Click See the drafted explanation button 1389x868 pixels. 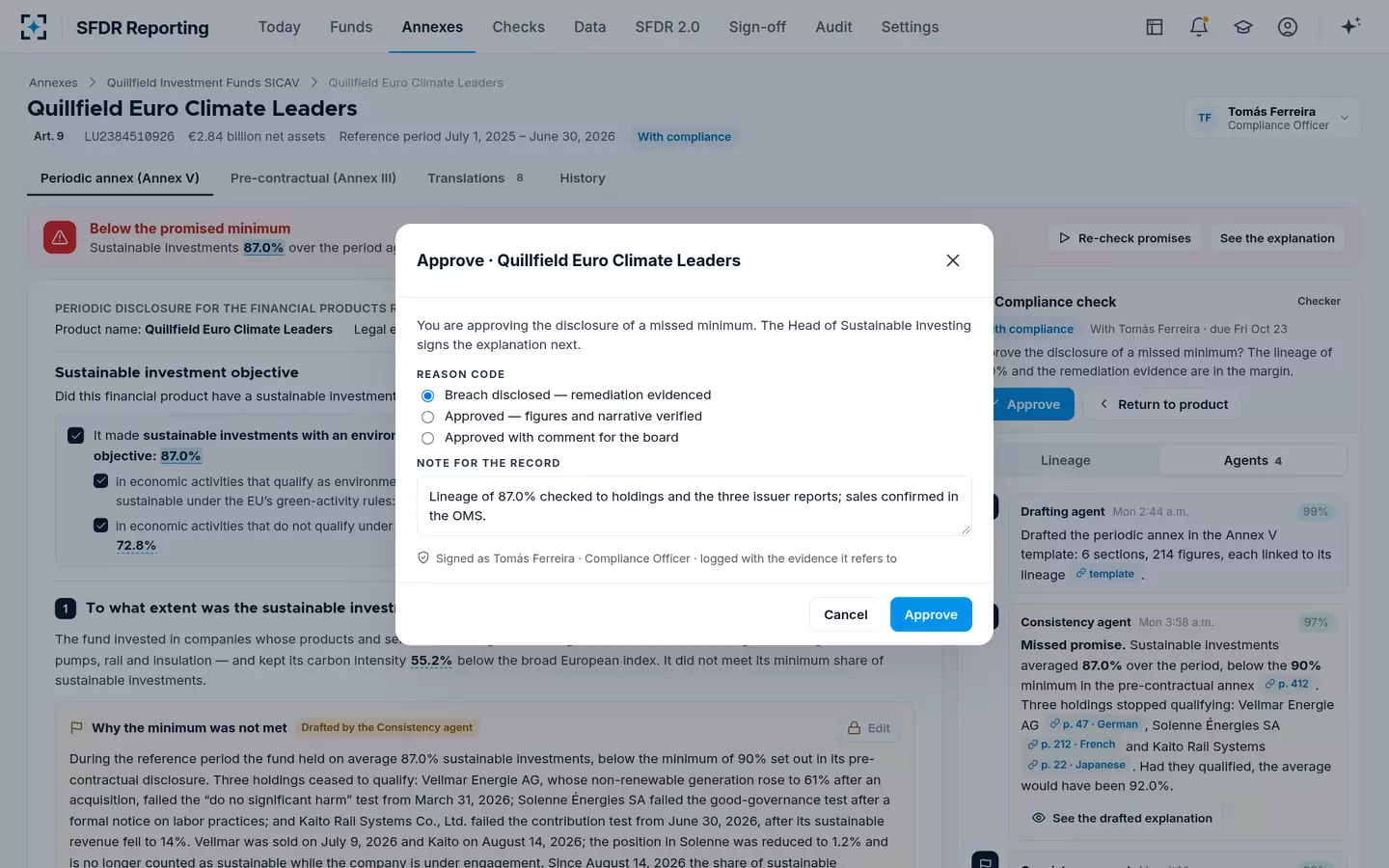tap(1122, 818)
